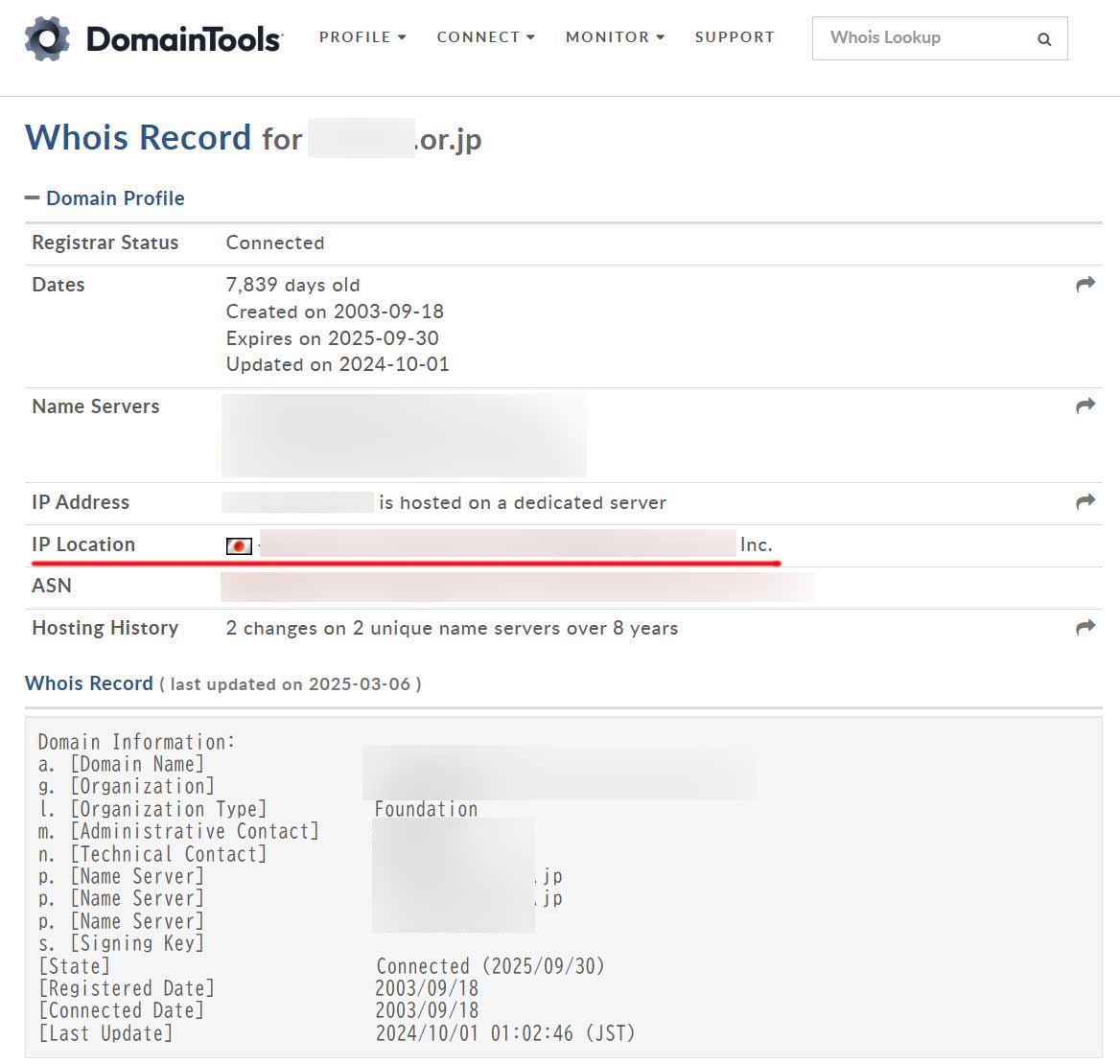Image resolution: width=1120 pixels, height=1064 pixels.
Task: Click the Japan flag icon in IP Location
Action: [239, 546]
